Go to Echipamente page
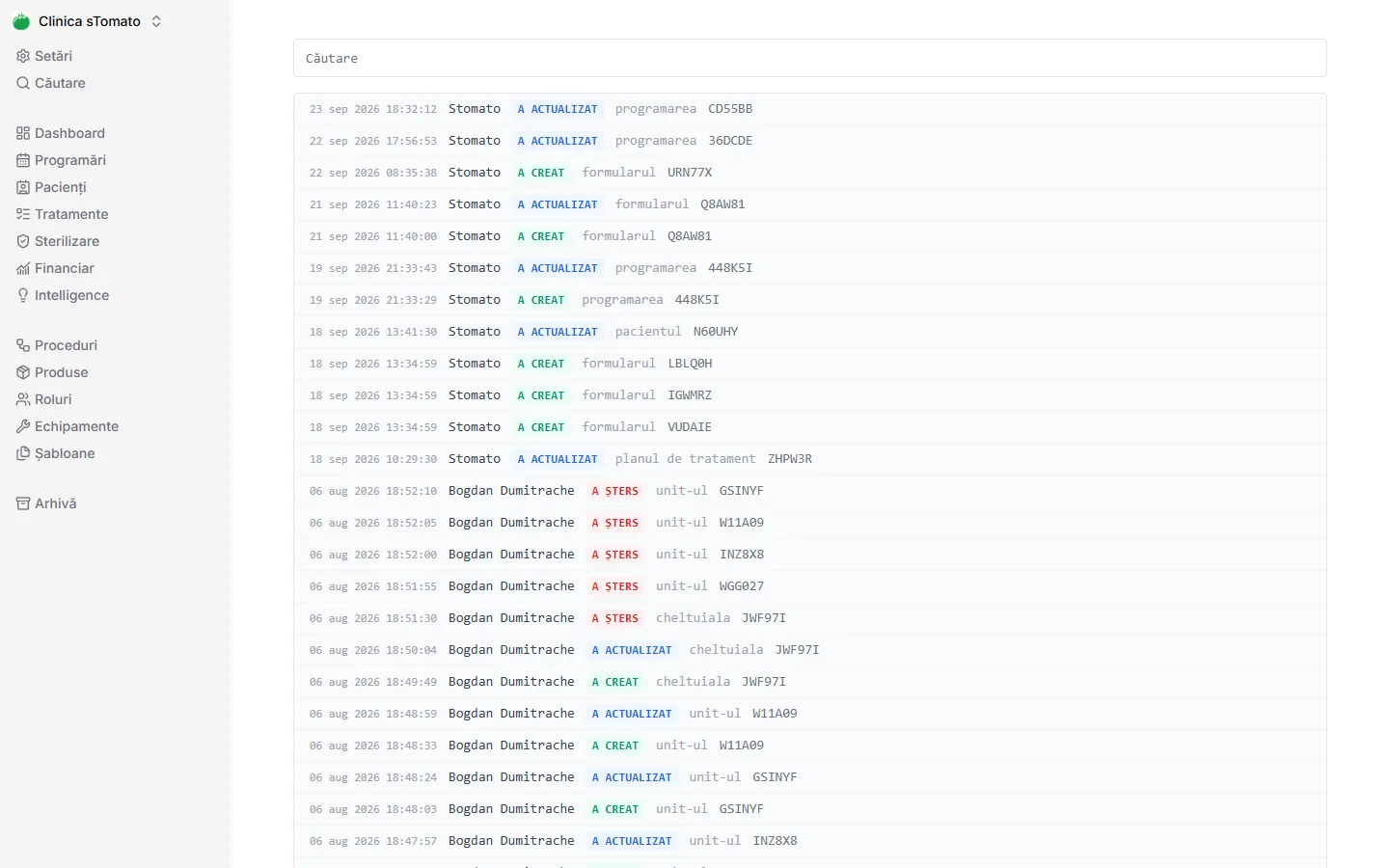This screenshot has width=1389, height=868. tap(116, 426)
